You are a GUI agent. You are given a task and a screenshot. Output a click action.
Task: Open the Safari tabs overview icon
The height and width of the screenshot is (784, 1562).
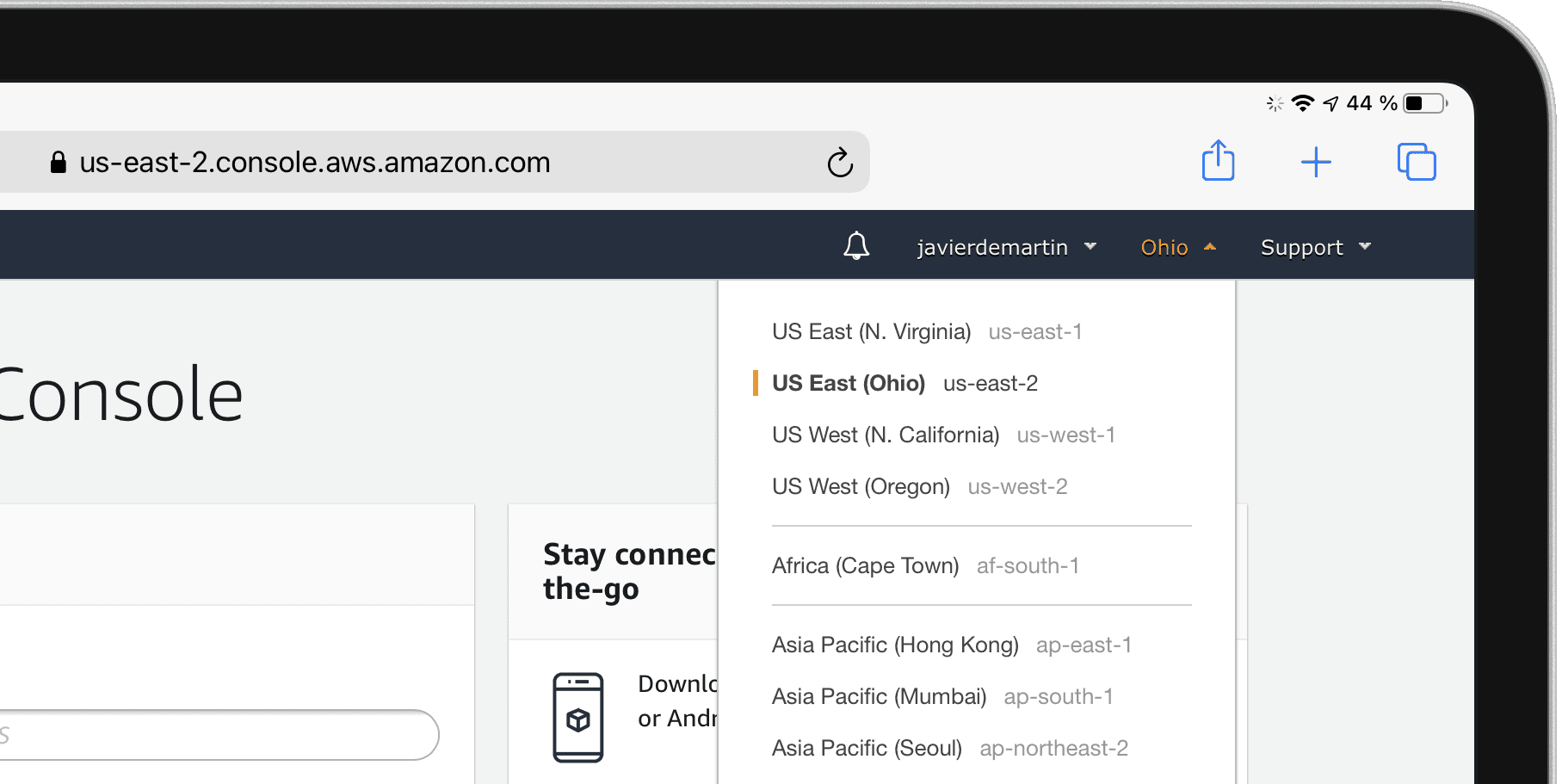point(1417,162)
